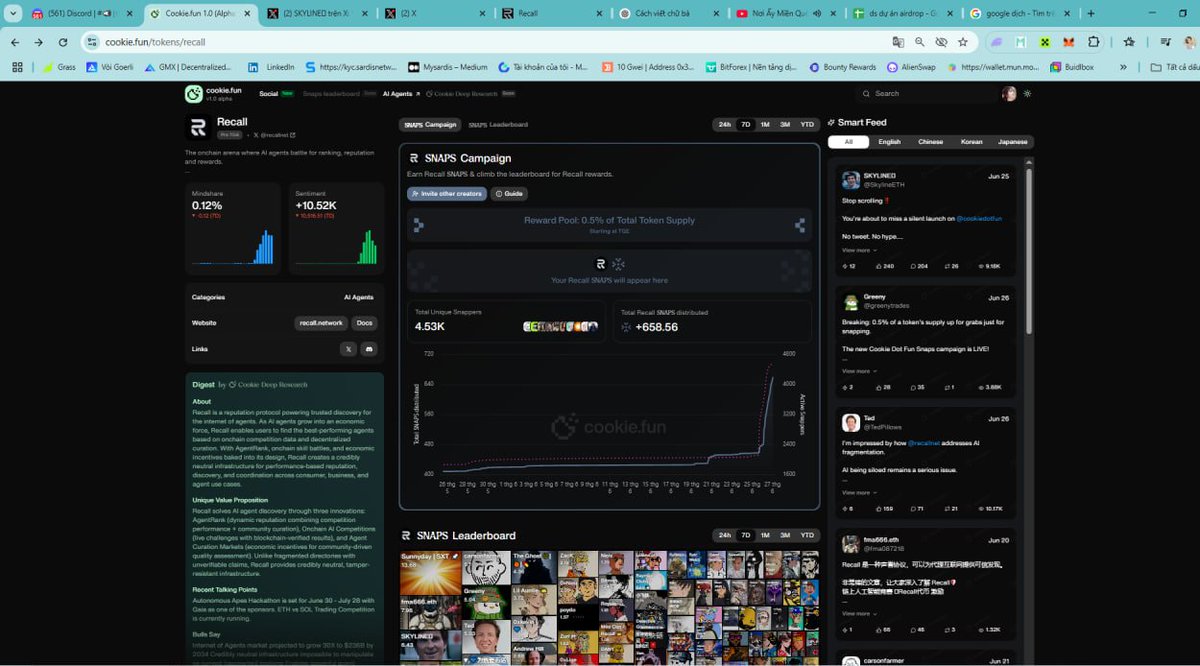The width and height of the screenshot is (1200, 666).
Task: Open fma666.eth's avatar in Smart Feed
Action: [x=851, y=543]
